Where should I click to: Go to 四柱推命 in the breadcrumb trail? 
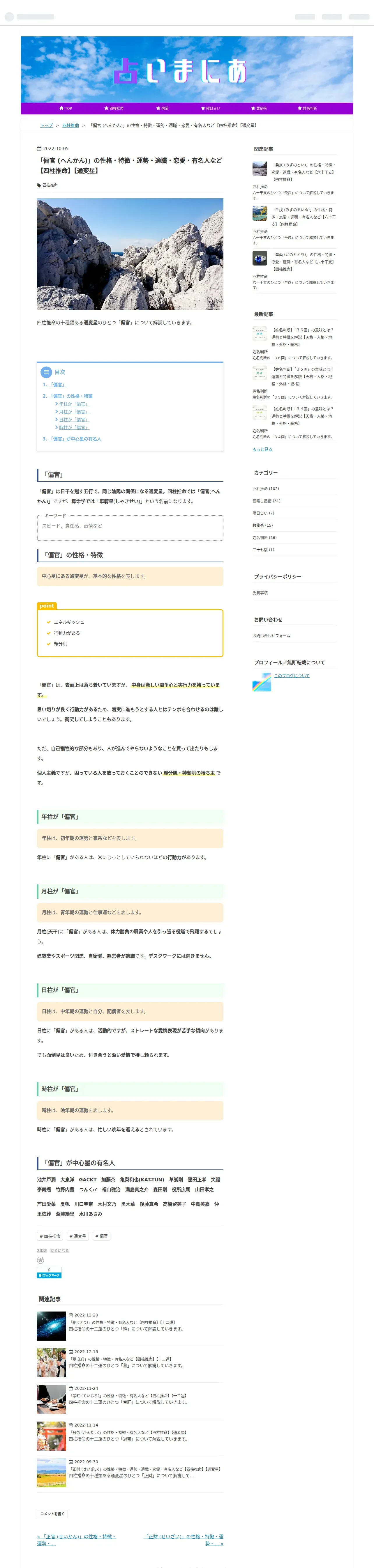tap(71, 125)
